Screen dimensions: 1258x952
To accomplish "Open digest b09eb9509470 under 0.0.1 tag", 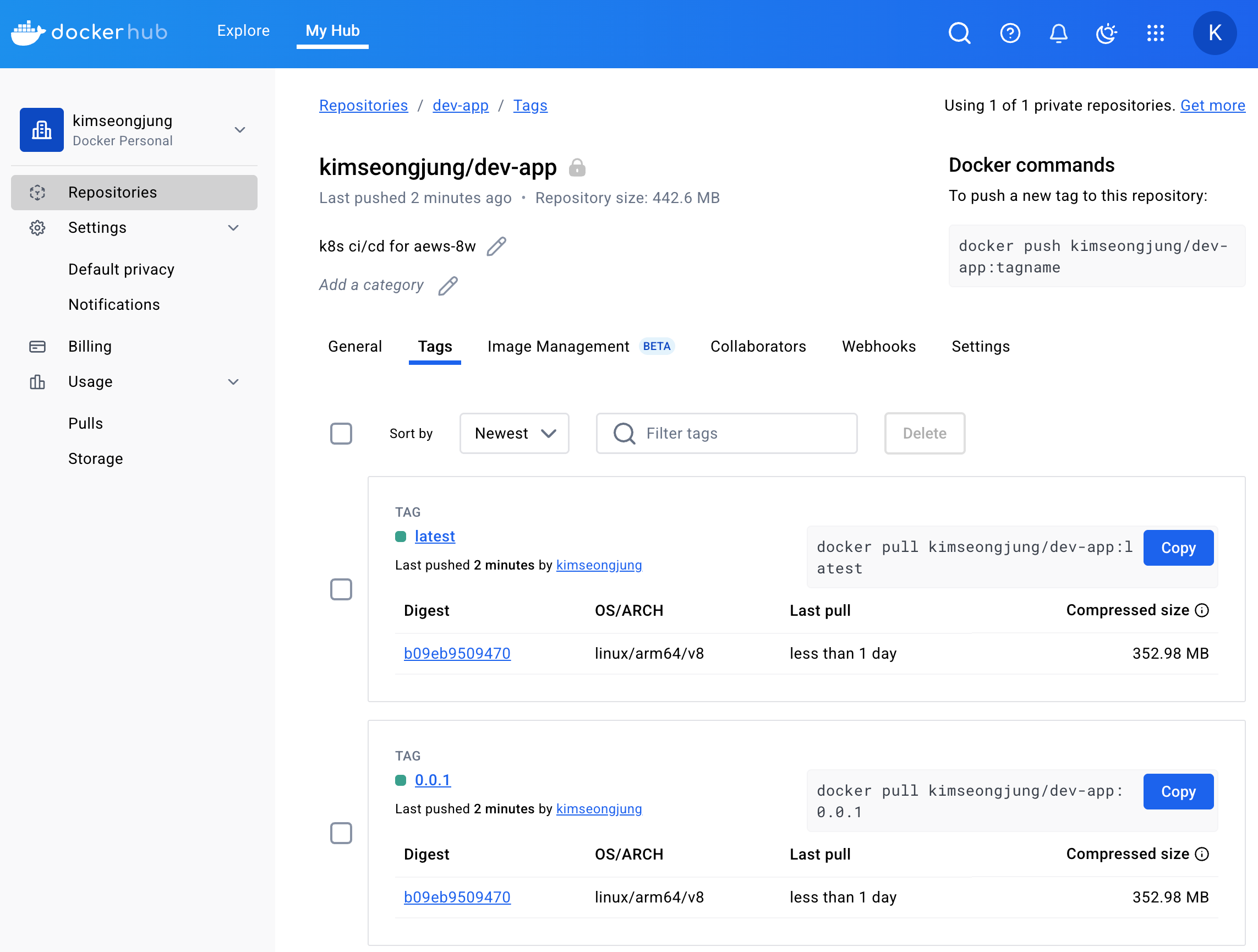I will (457, 897).
